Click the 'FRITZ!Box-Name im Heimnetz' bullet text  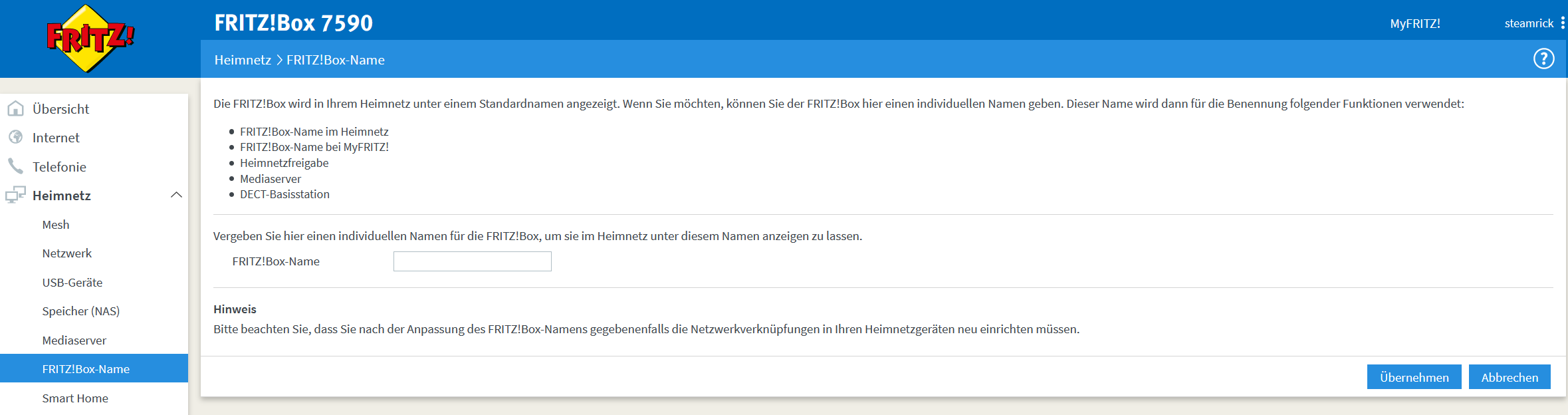pos(314,132)
